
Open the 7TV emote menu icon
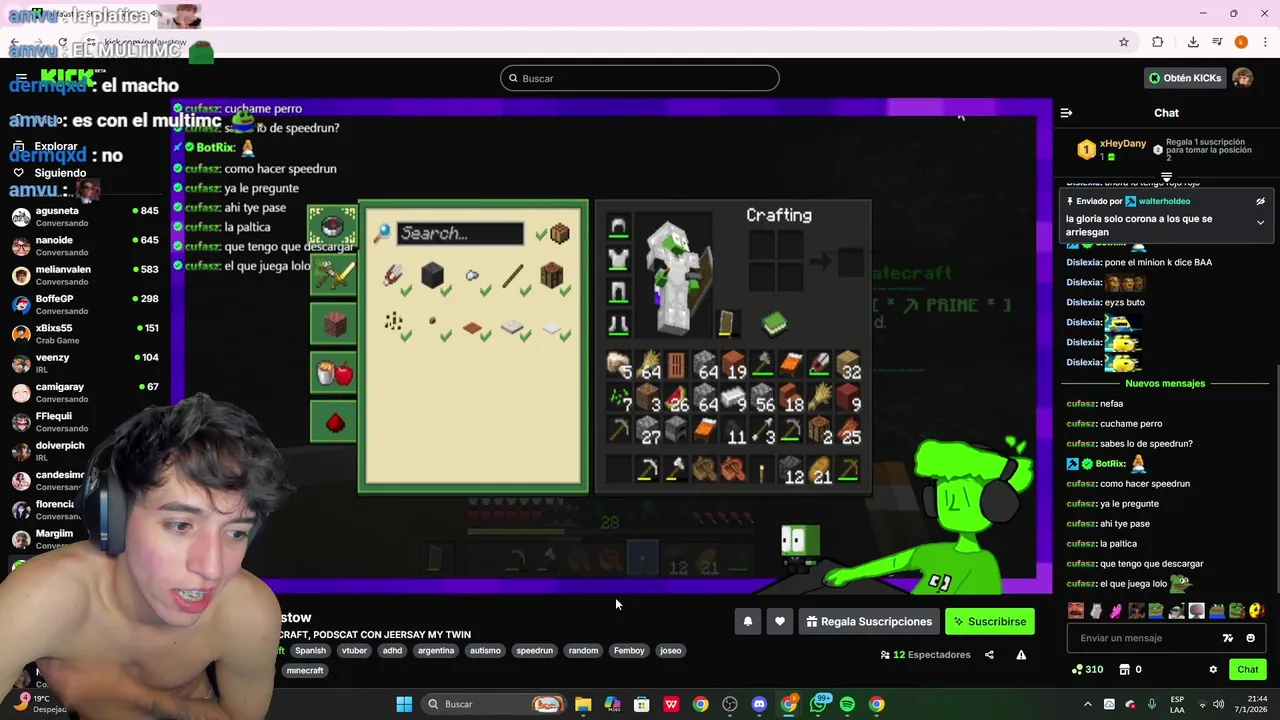pos(1228,638)
